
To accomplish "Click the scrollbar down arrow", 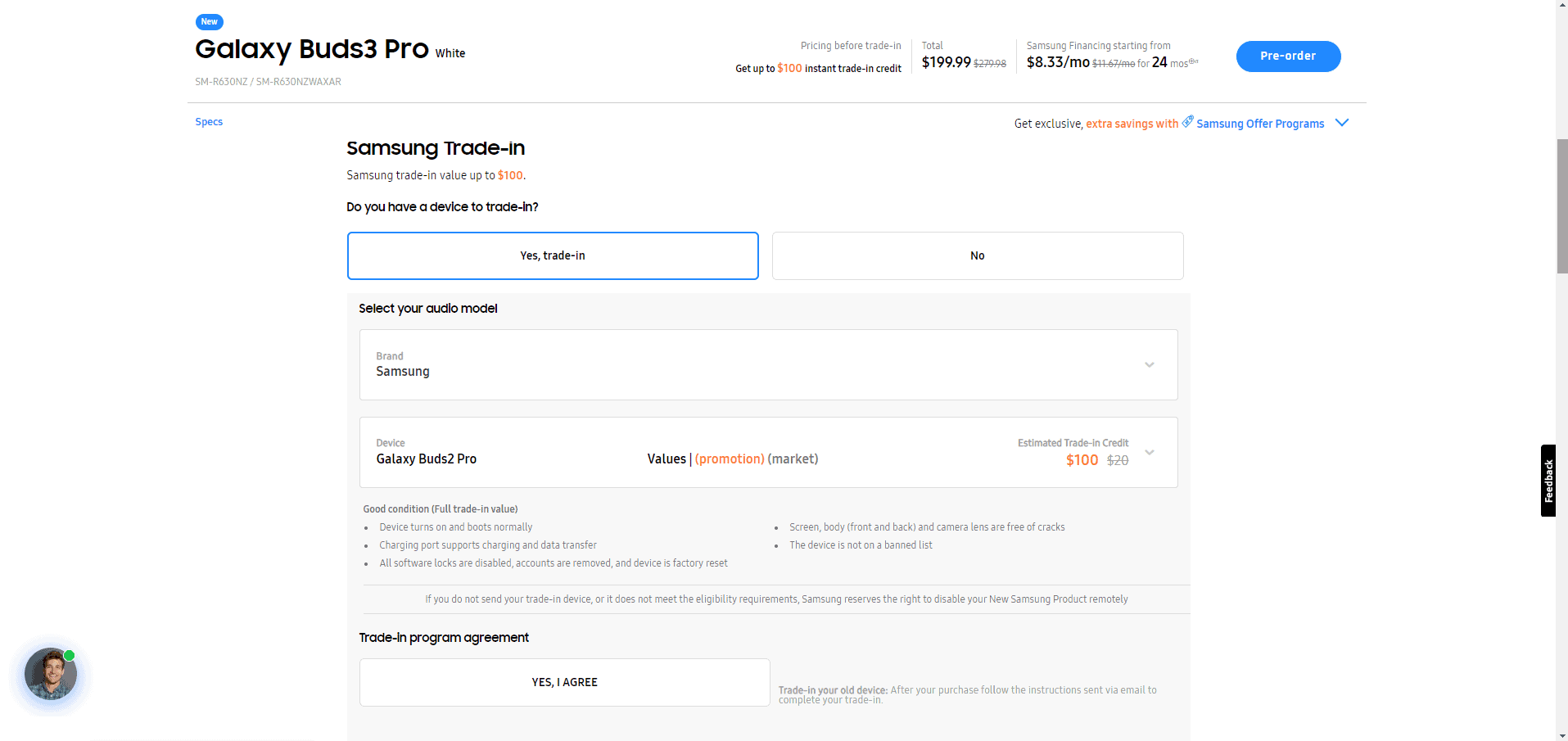I will pos(1561,734).
